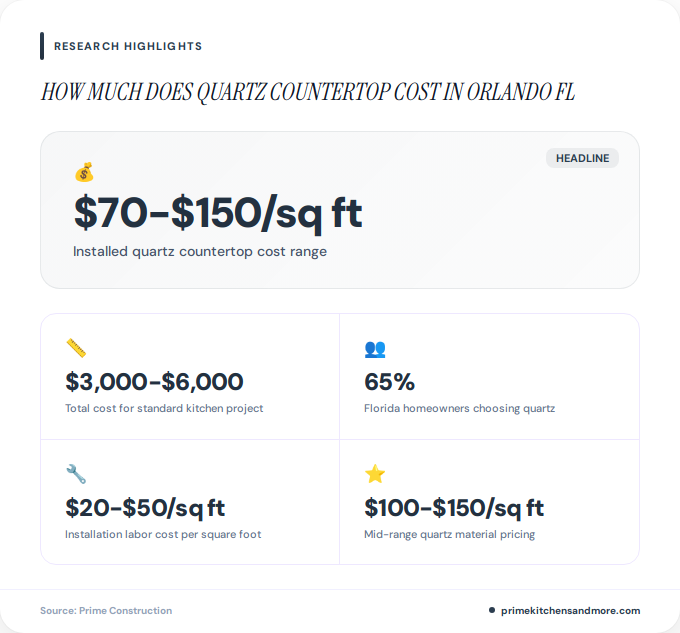
Task: Click the gold star icon
Action: point(375,474)
